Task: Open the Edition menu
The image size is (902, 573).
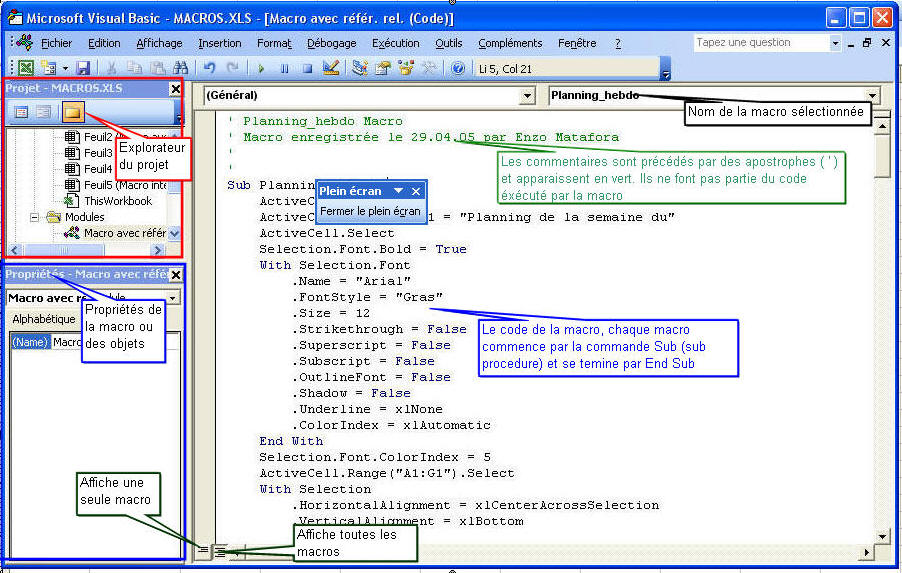Action: pyautogui.click(x=104, y=43)
